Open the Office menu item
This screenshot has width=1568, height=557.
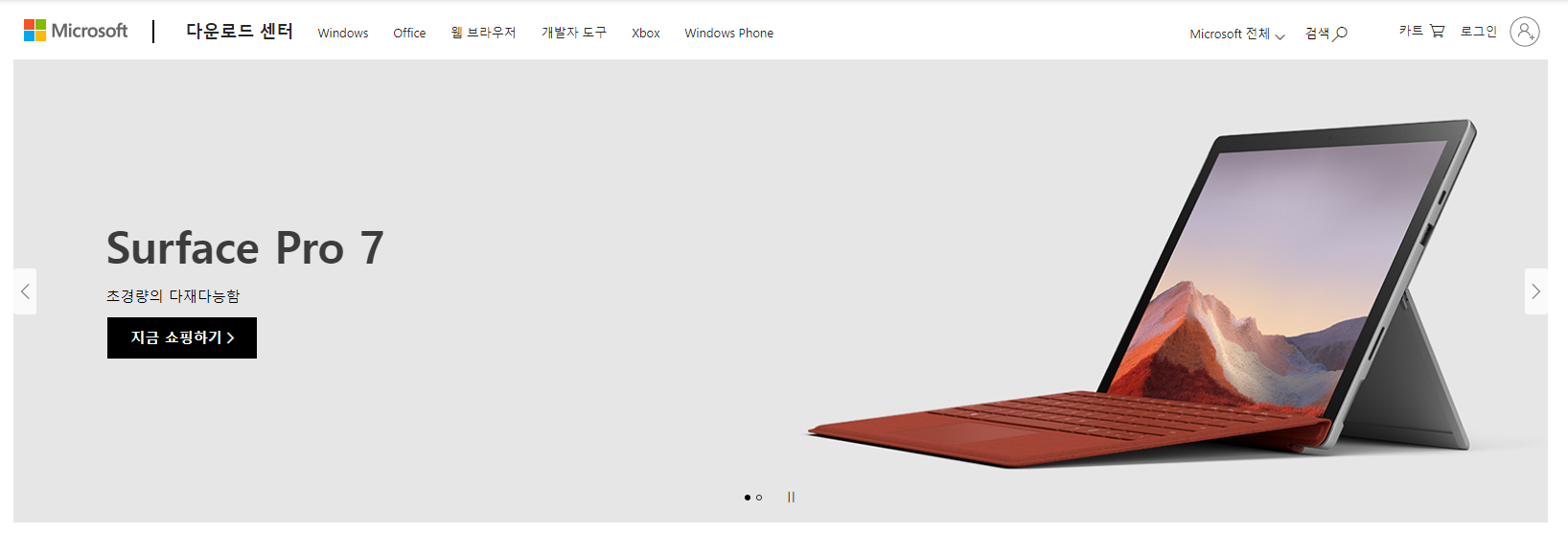pos(409,33)
